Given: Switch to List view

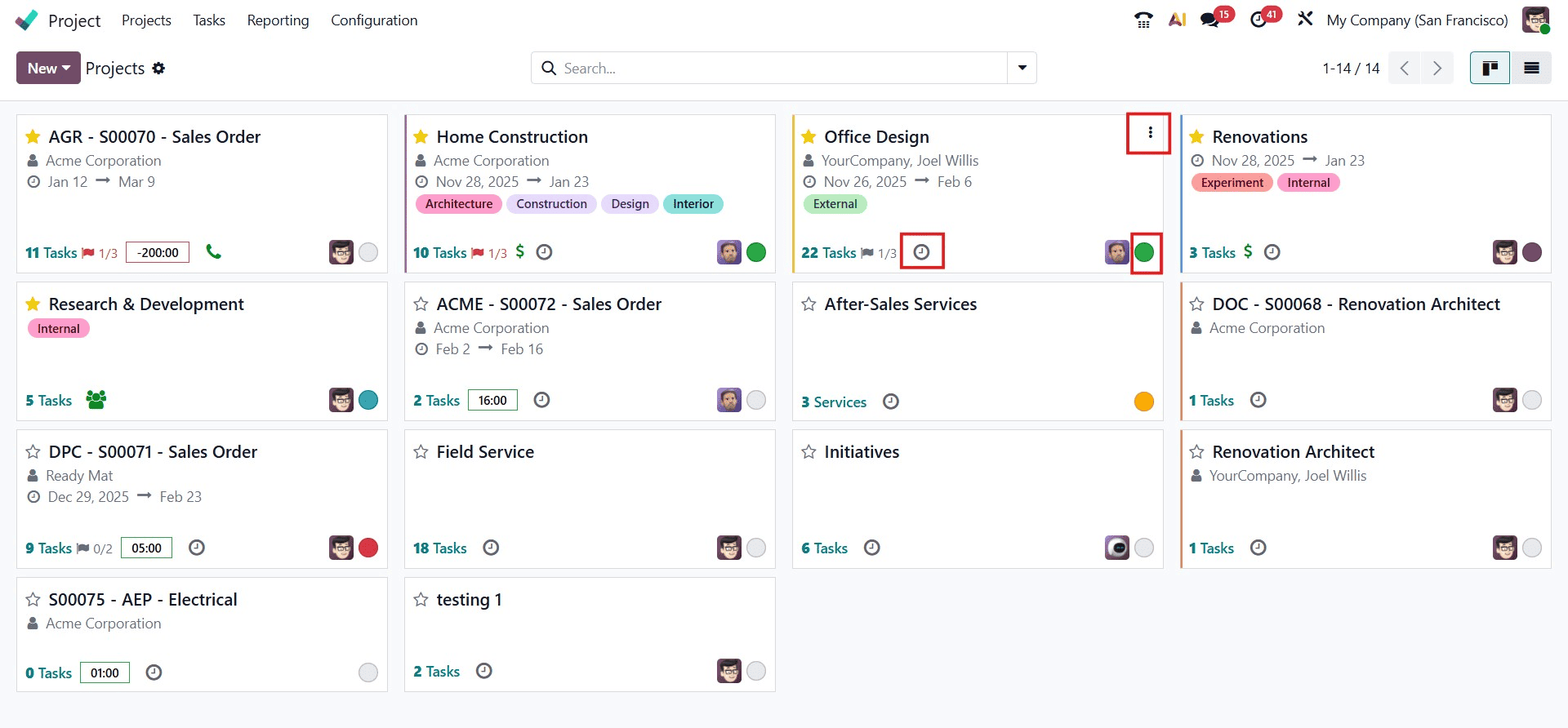Looking at the screenshot, I should [x=1531, y=68].
